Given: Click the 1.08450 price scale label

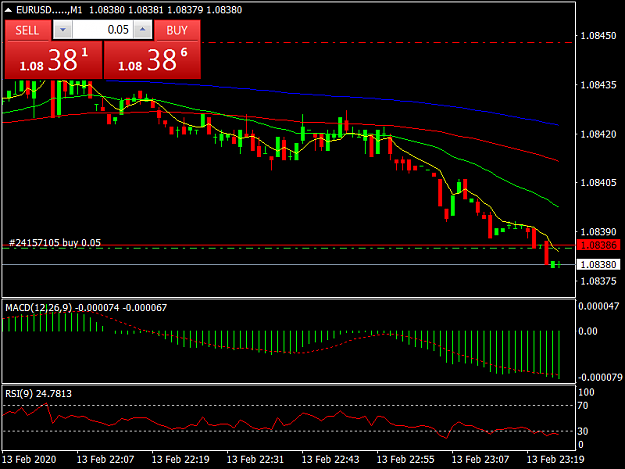Looking at the screenshot, I should pyautogui.click(x=598, y=36).
